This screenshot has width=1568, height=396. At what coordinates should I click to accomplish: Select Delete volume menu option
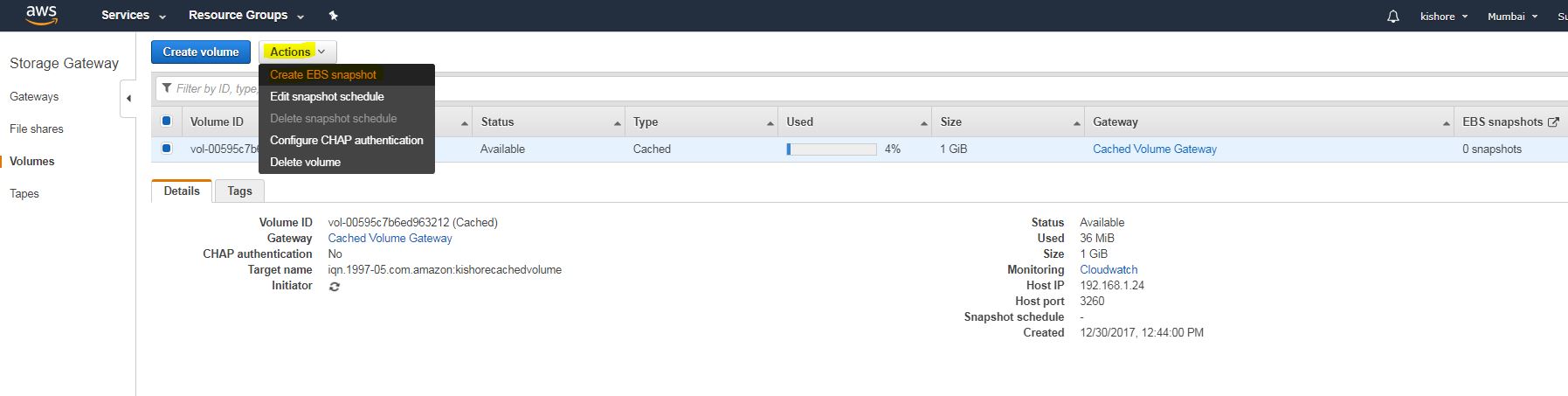point(305,162)
